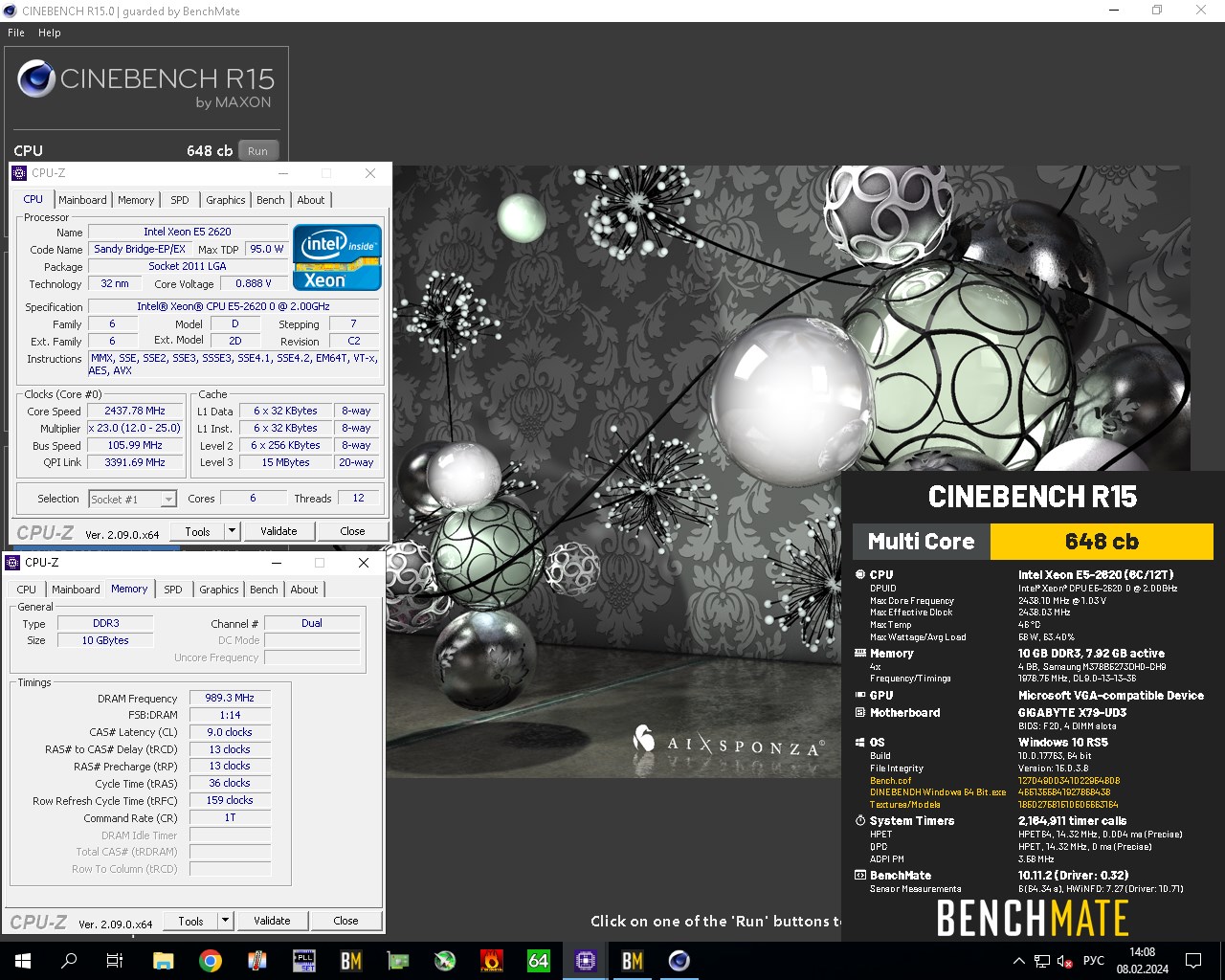The width and height of the screenshot is (1225, 980).
Task: Open the Windows Start menu
Action: pyautogui.click(x=23, y=961)
